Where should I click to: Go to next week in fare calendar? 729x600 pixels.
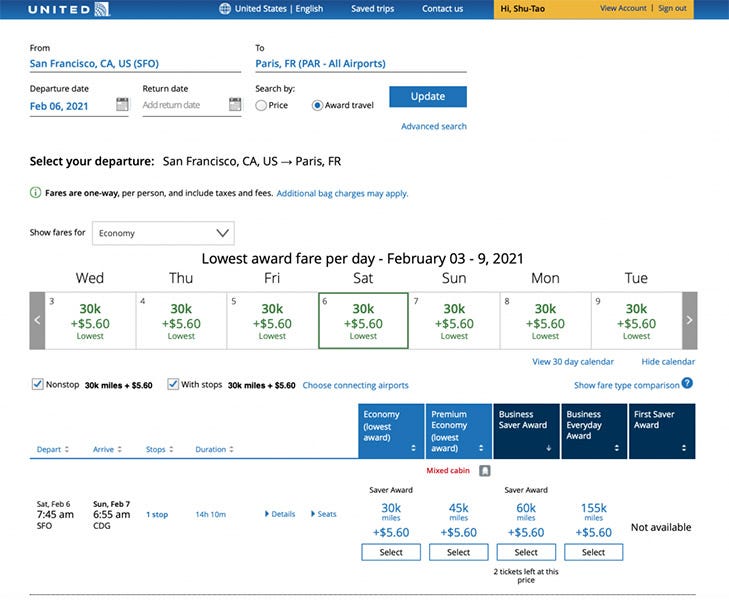[689, 320]
